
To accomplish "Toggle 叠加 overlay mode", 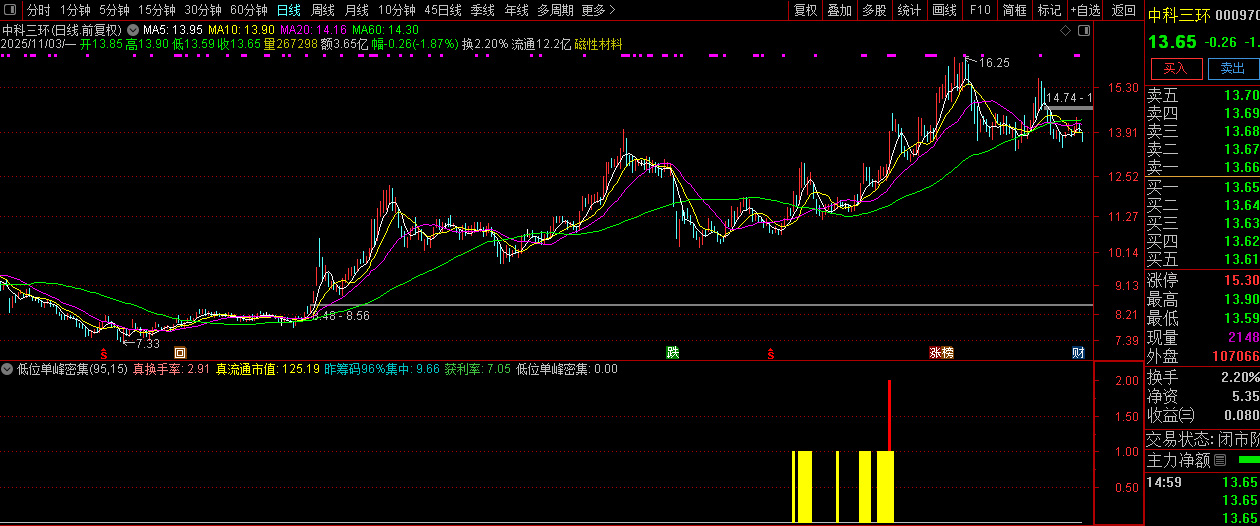I will pyautogui.click(x=839, y=10).
